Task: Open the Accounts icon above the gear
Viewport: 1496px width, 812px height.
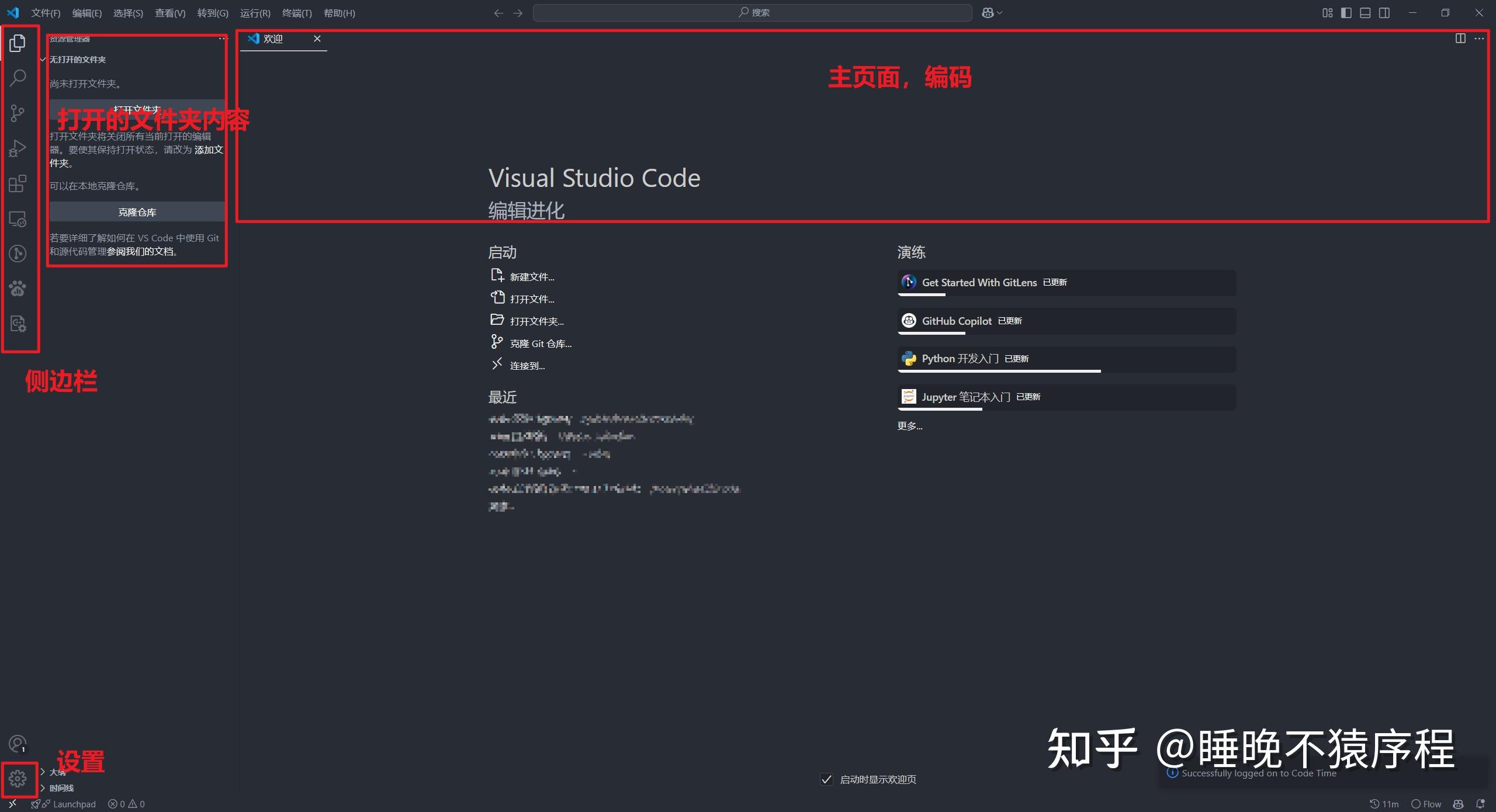Action: pyautogui.click(x=18, y=744)
